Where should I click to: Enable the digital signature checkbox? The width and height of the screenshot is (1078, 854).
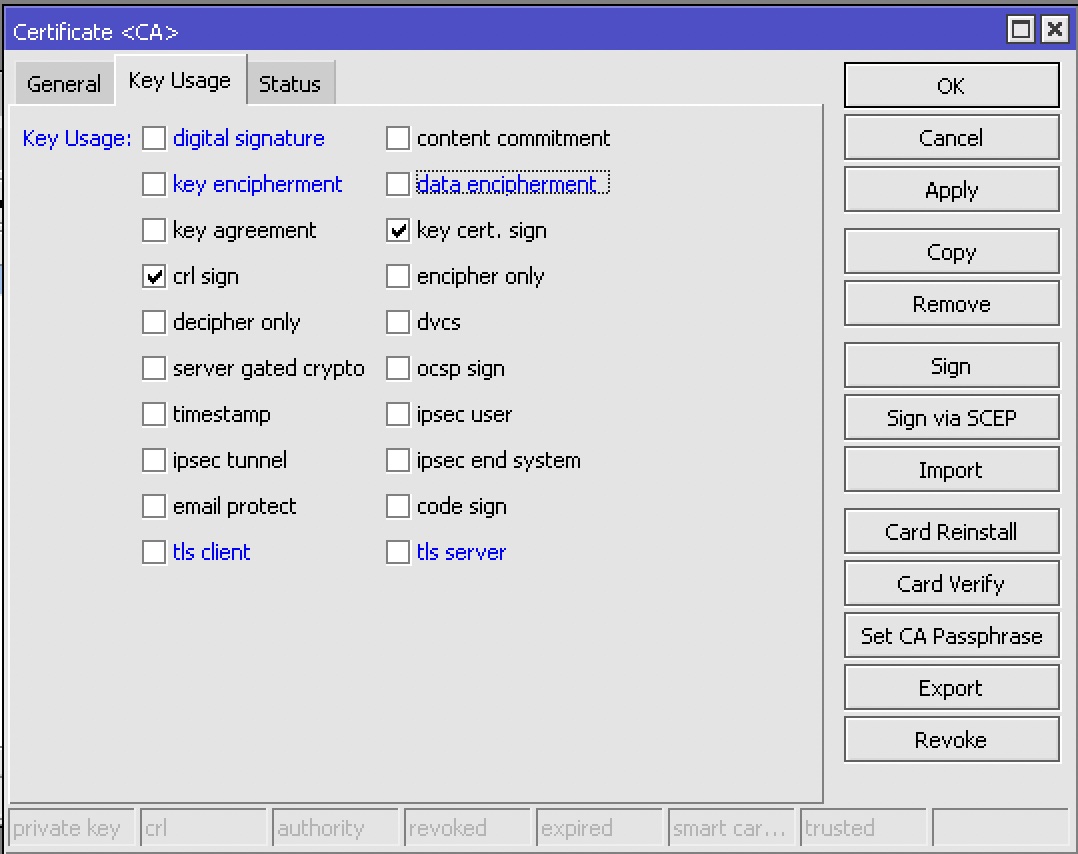click(154, 139)
